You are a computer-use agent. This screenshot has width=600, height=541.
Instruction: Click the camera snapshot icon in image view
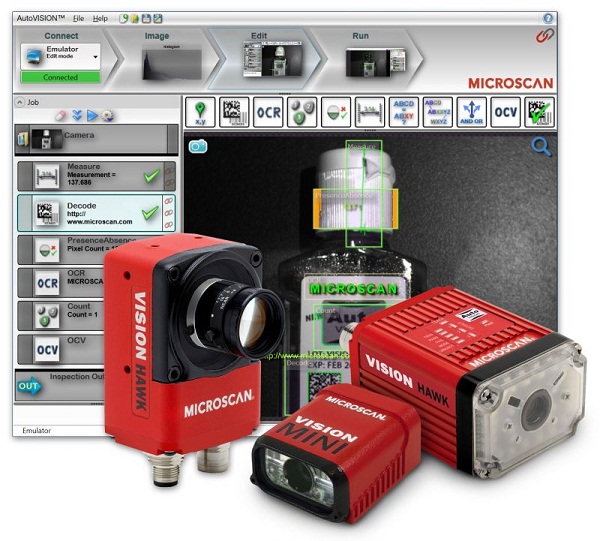pyautogui.click(x=198, y=146)
